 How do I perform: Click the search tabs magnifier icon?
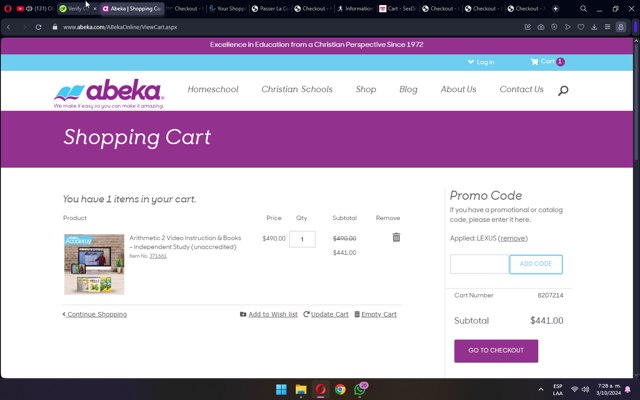point(583,9)
